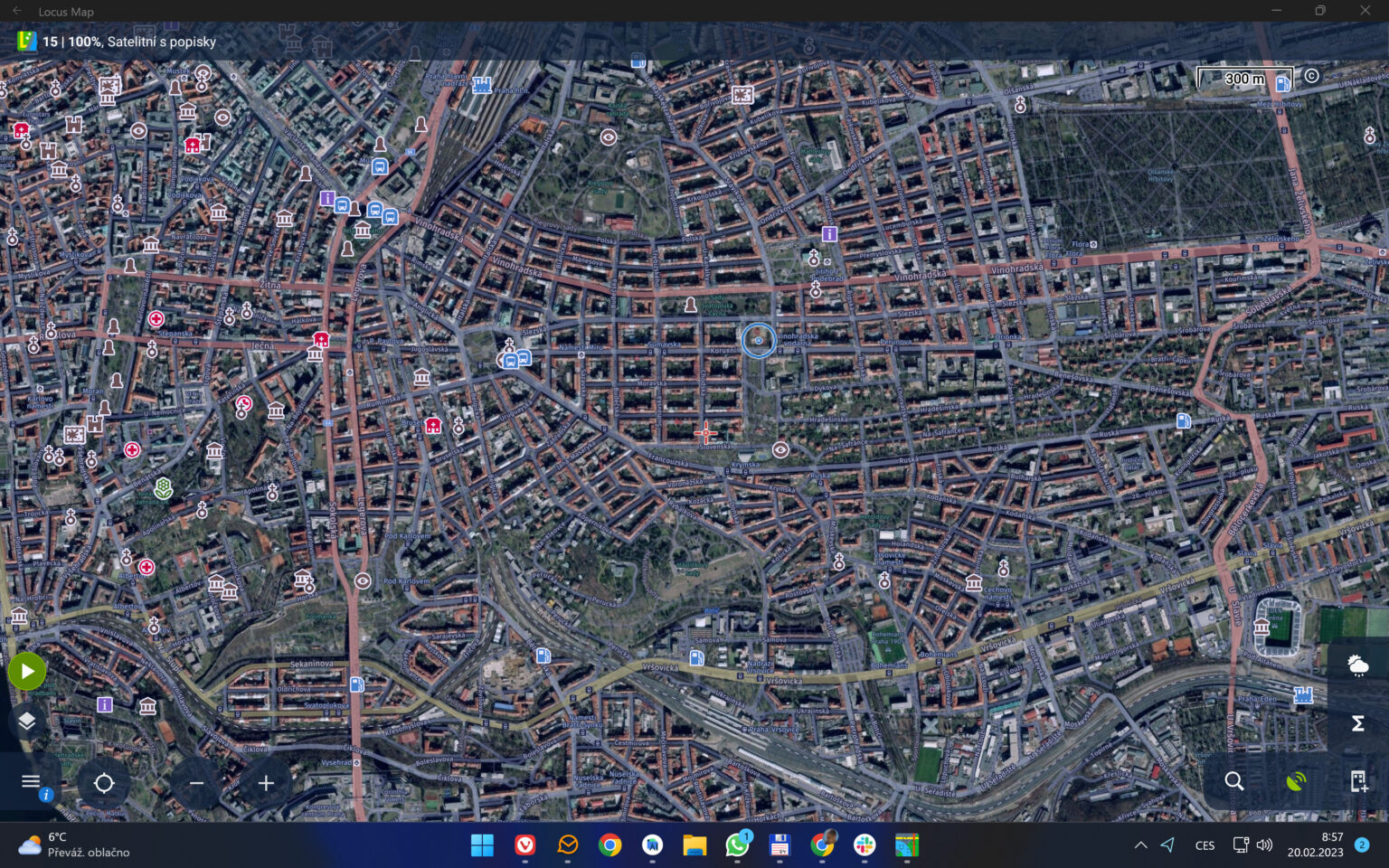The image size is (1389, 868).
Task: Open the main hamburger menu
Action: [x=31, y=781]
